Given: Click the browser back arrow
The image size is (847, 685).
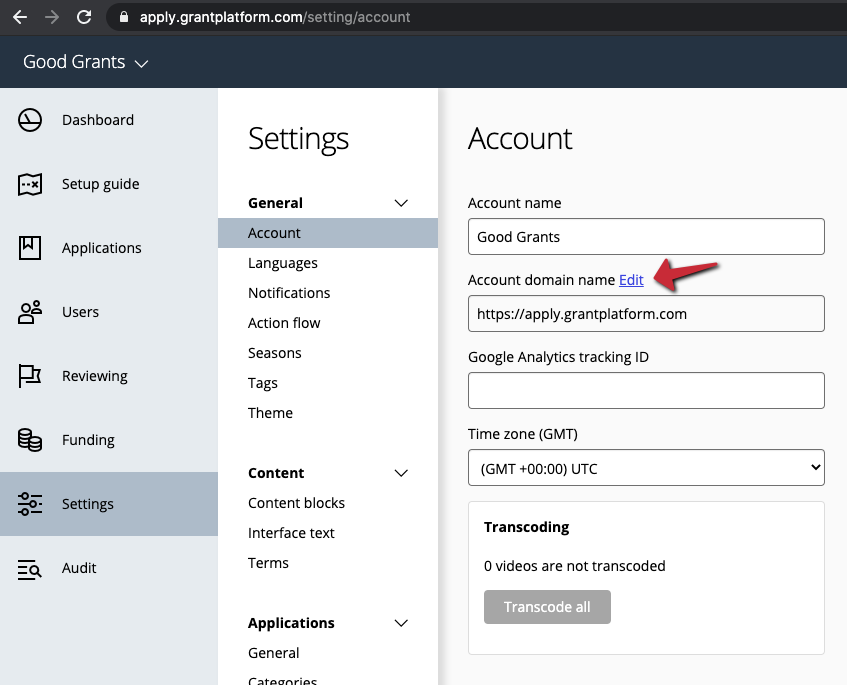Looking at the screenshot, I should [x=20, y=17].
